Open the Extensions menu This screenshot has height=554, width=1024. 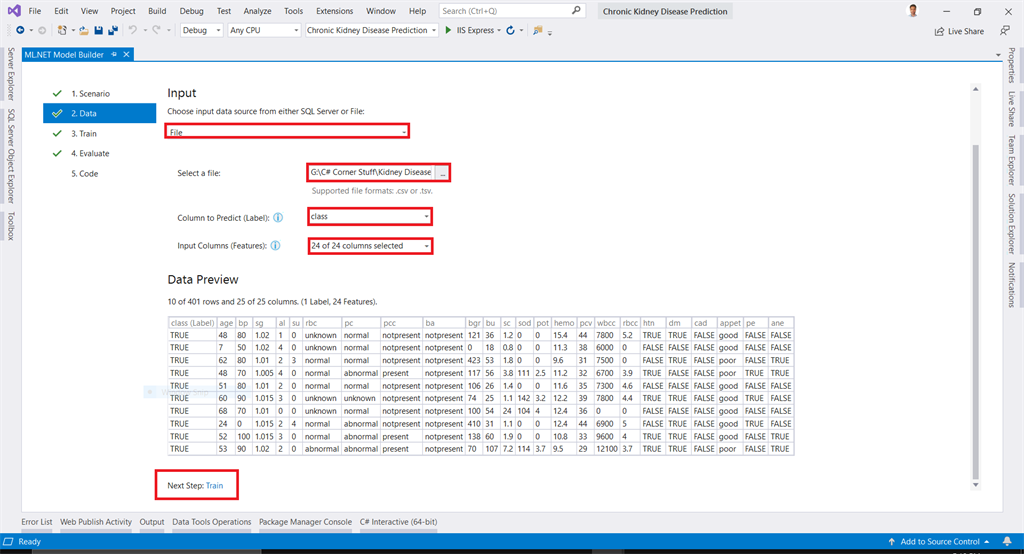tap(334, 11)
